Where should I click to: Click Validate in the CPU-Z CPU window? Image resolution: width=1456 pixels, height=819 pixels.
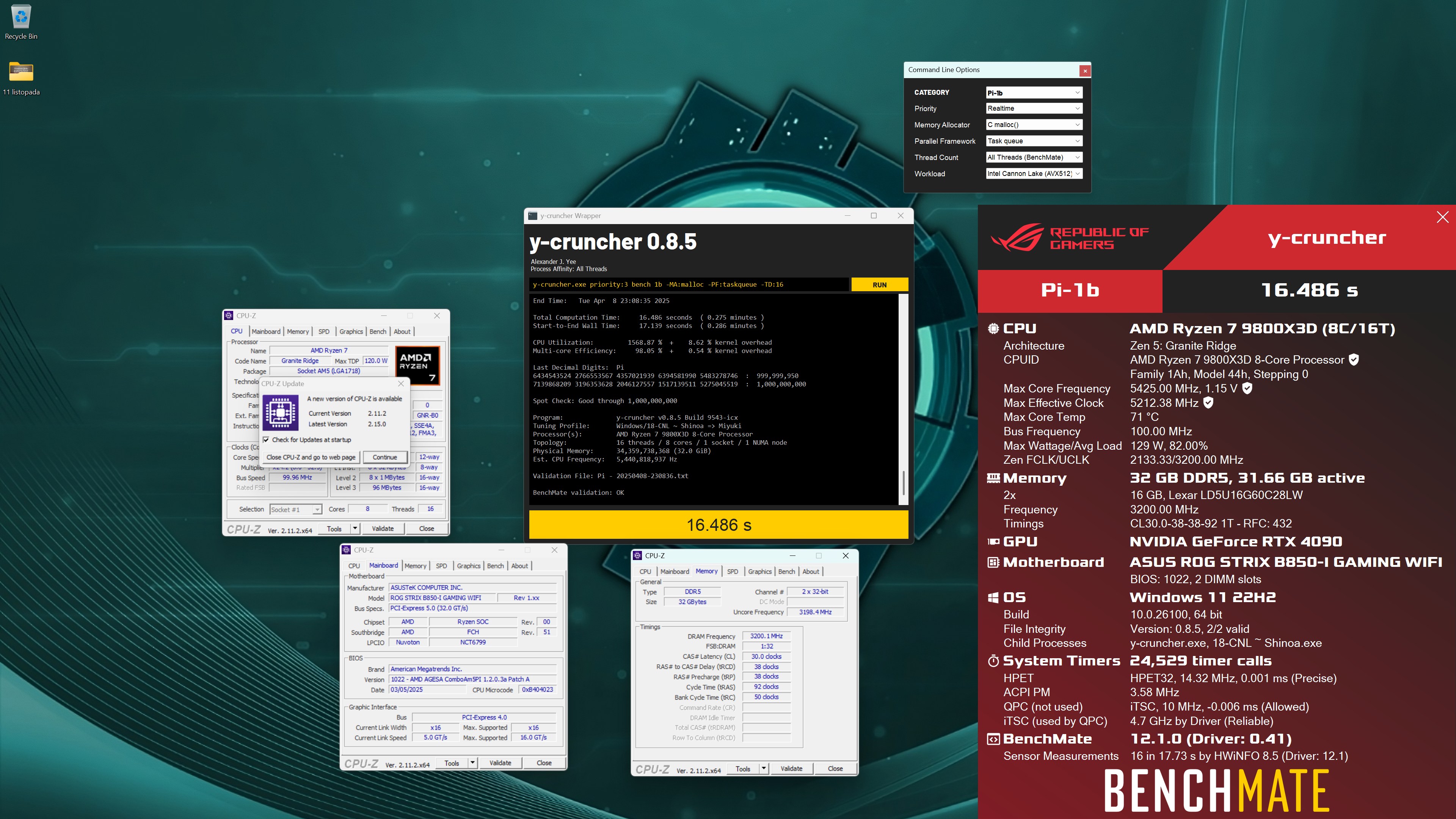click(x=383, y=529)
